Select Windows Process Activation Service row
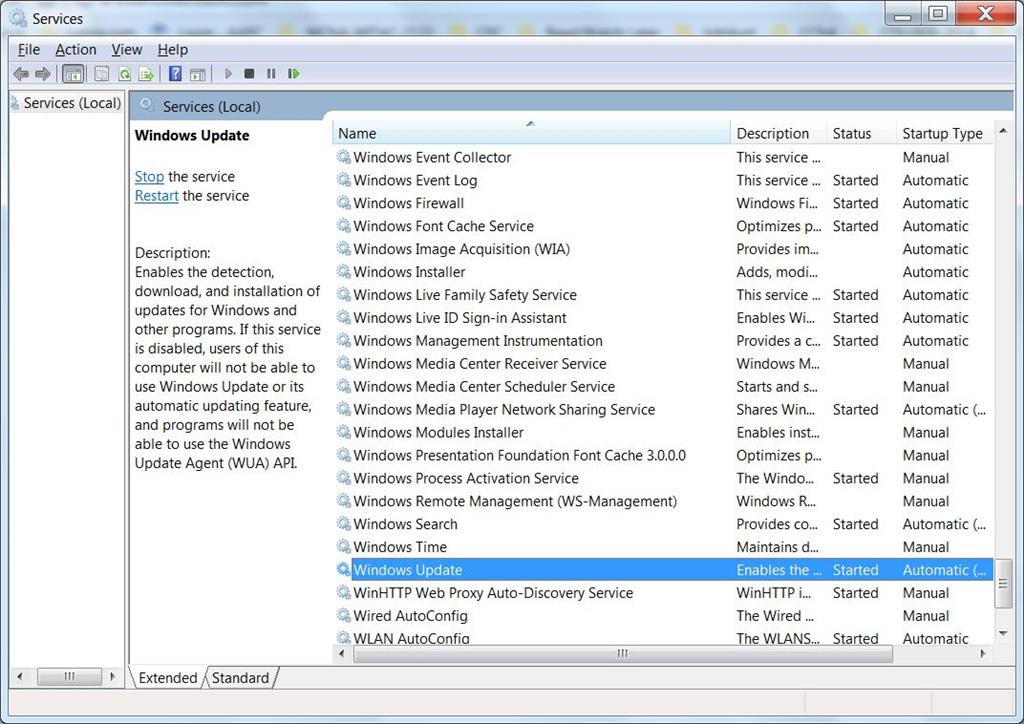 [663, 478]
